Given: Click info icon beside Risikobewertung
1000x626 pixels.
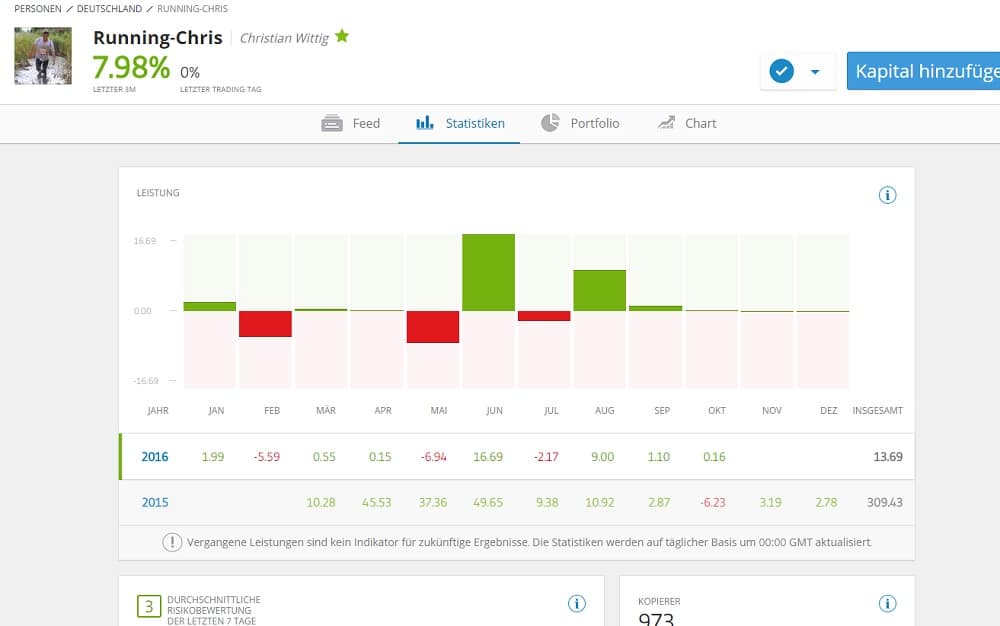Looking at the screenshot, I should pos(577,603).
